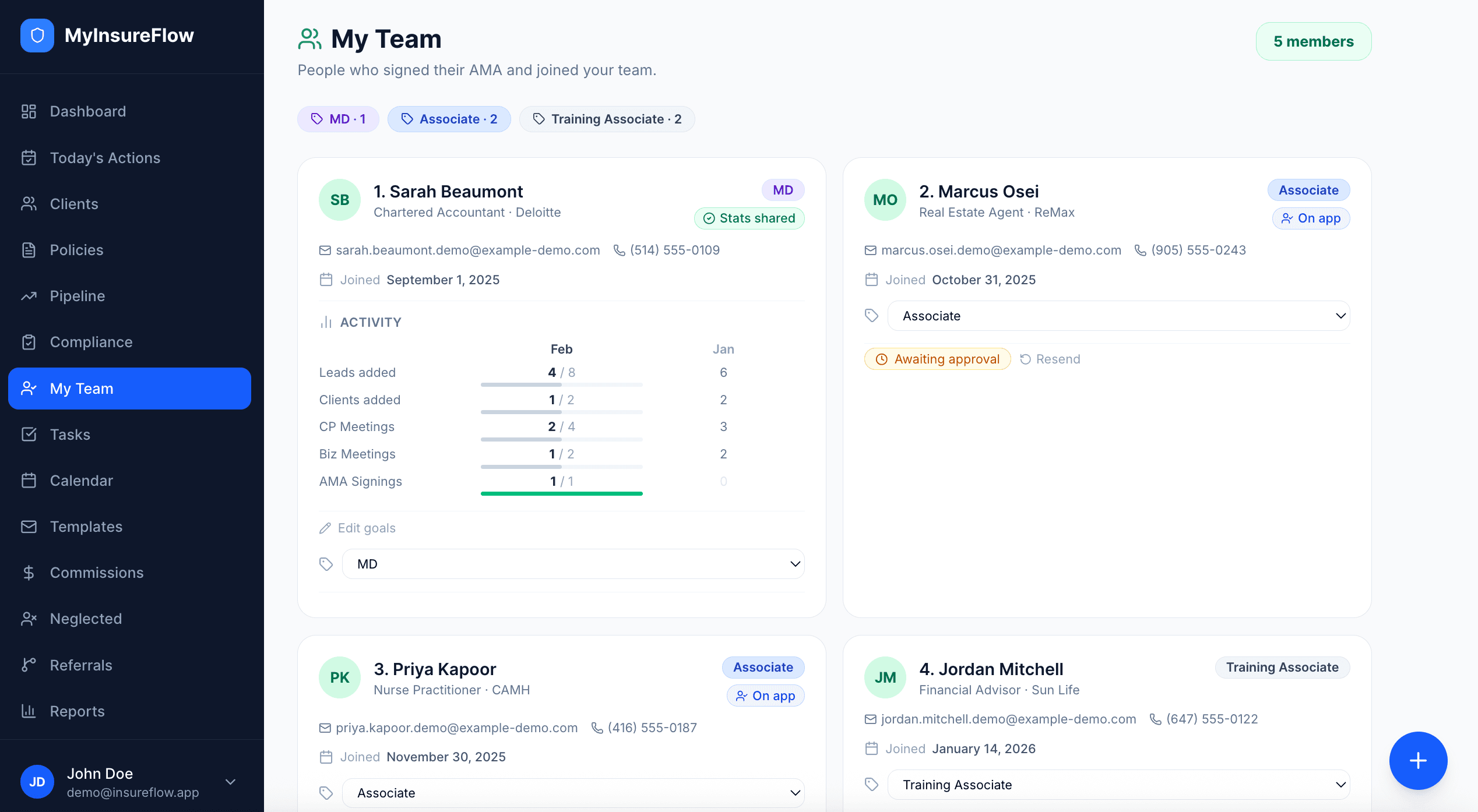Click the floating plus button to add member
1478x812 pixels.
pyautogui.click(x=1418, y=760)
